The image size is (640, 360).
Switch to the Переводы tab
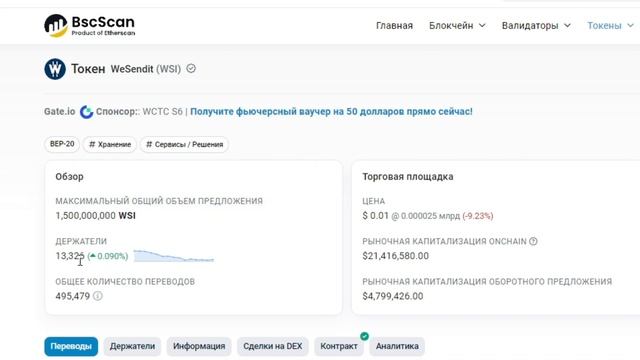pyautogui.click(x=71, y=346)
